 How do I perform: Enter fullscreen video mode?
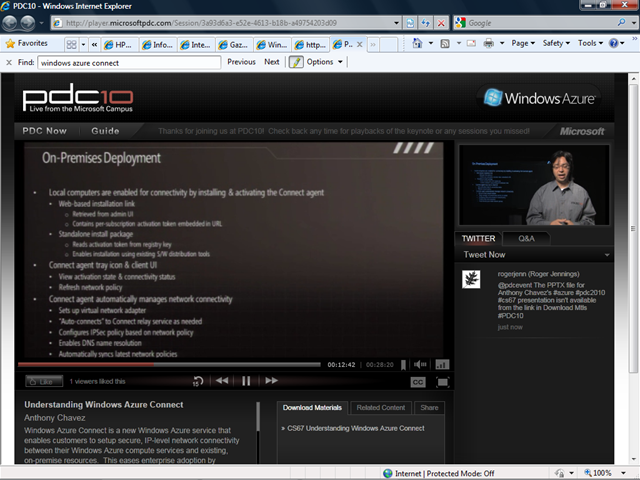coord(442,382)
